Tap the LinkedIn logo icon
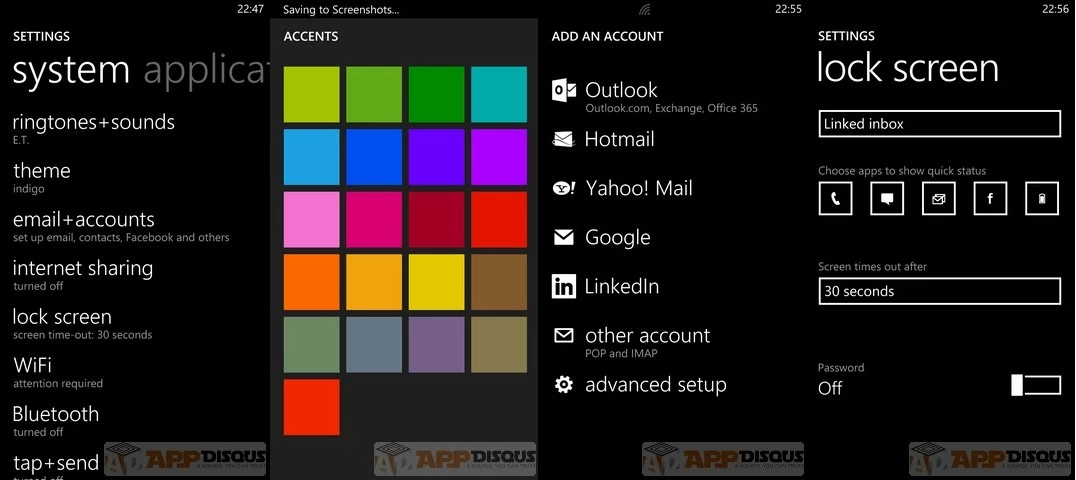This screenshot has height=480, width=1076. (x=563, y=286)
